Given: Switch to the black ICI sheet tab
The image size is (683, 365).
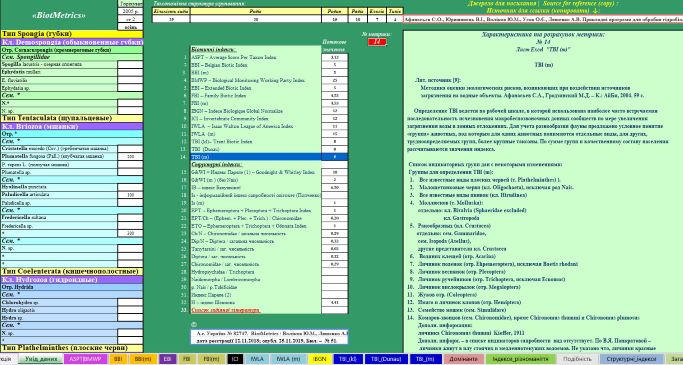Looking at the screenshot, I should (235, 359).
